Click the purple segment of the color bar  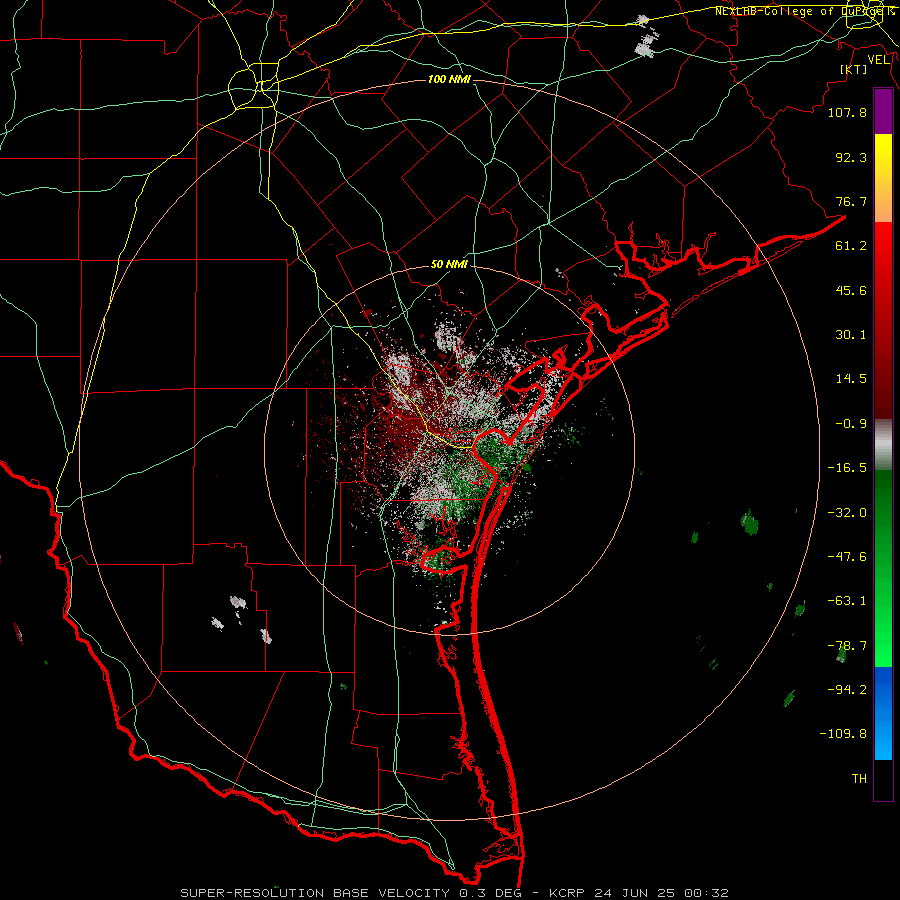883,112
